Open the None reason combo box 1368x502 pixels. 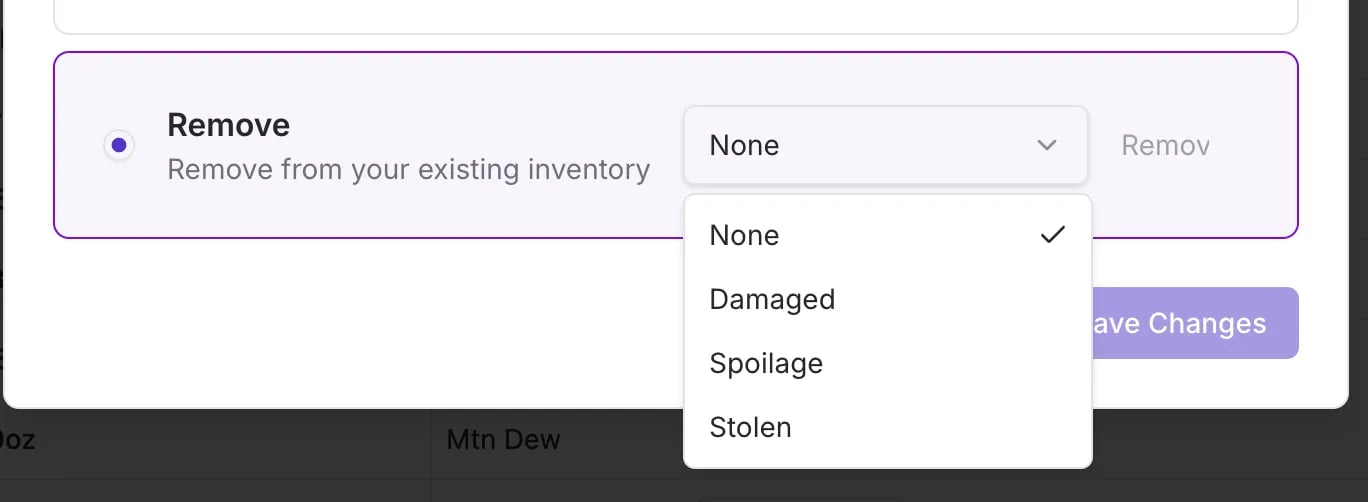point(886,146)
